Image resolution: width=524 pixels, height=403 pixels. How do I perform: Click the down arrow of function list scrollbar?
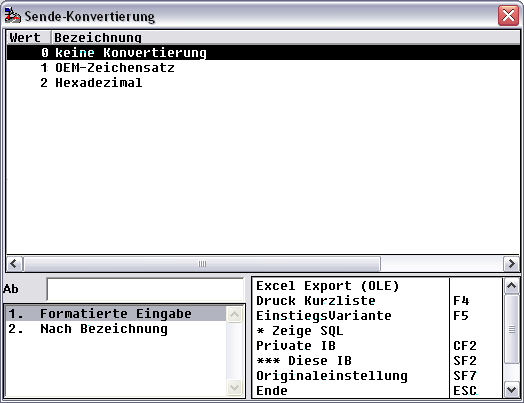pos(512,390)
